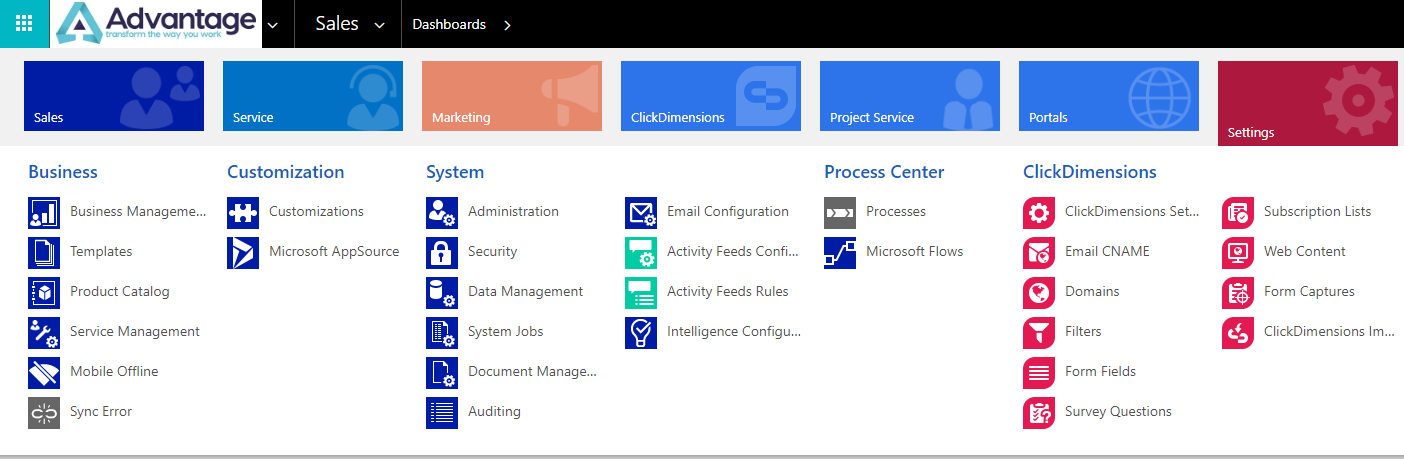1404x459 pixels.
Task: Open the Customizations link text
Action: tap(316, 212)
